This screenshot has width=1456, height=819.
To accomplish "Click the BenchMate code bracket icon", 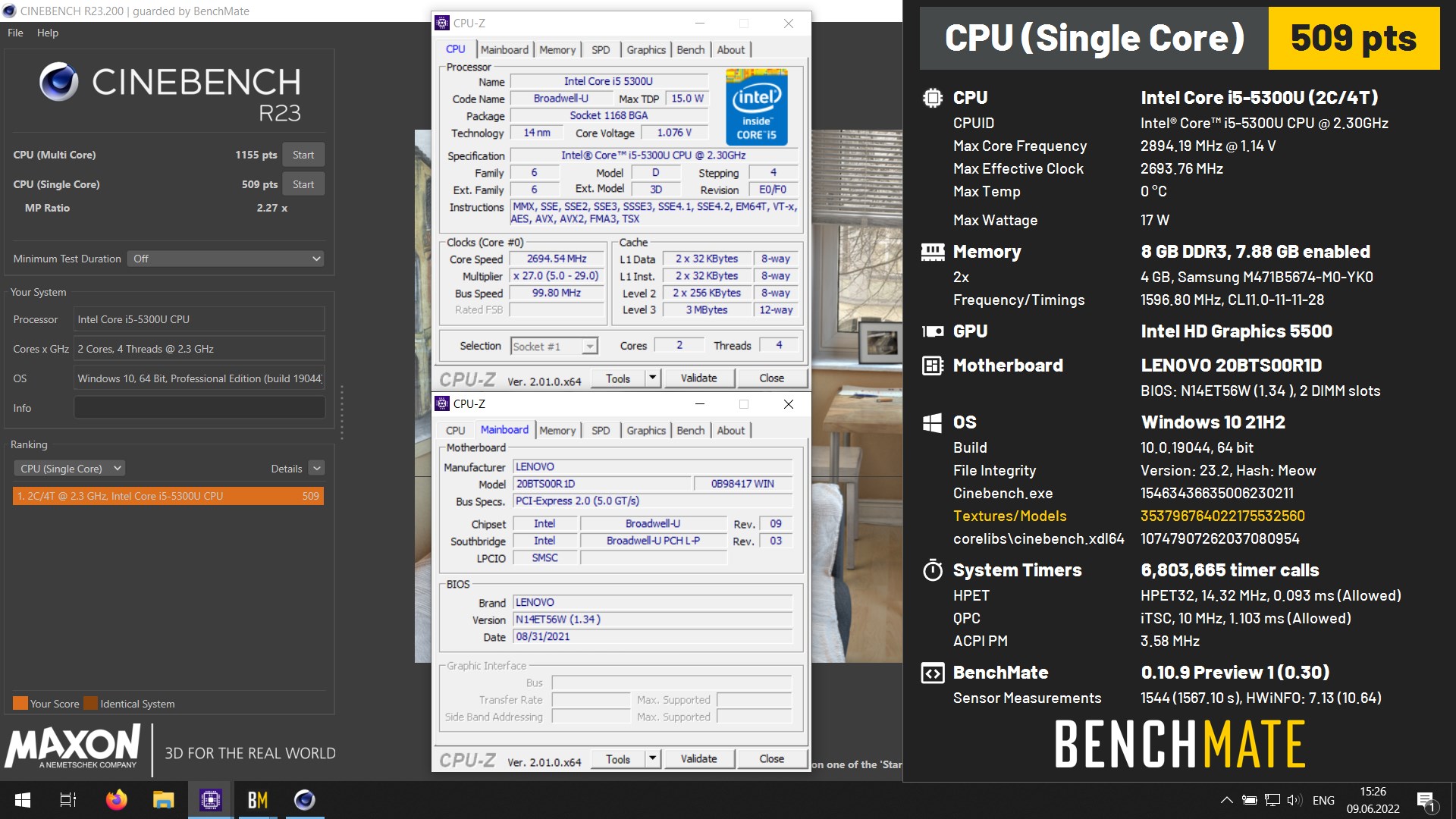I will point(933,673).
